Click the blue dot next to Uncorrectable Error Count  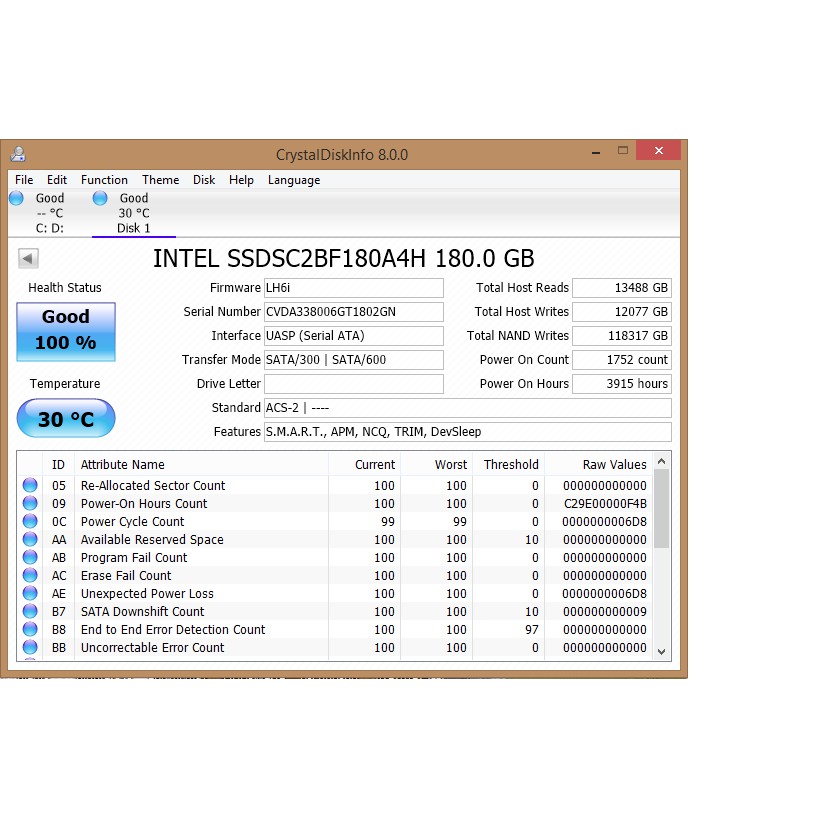click(x=30, y=647)
